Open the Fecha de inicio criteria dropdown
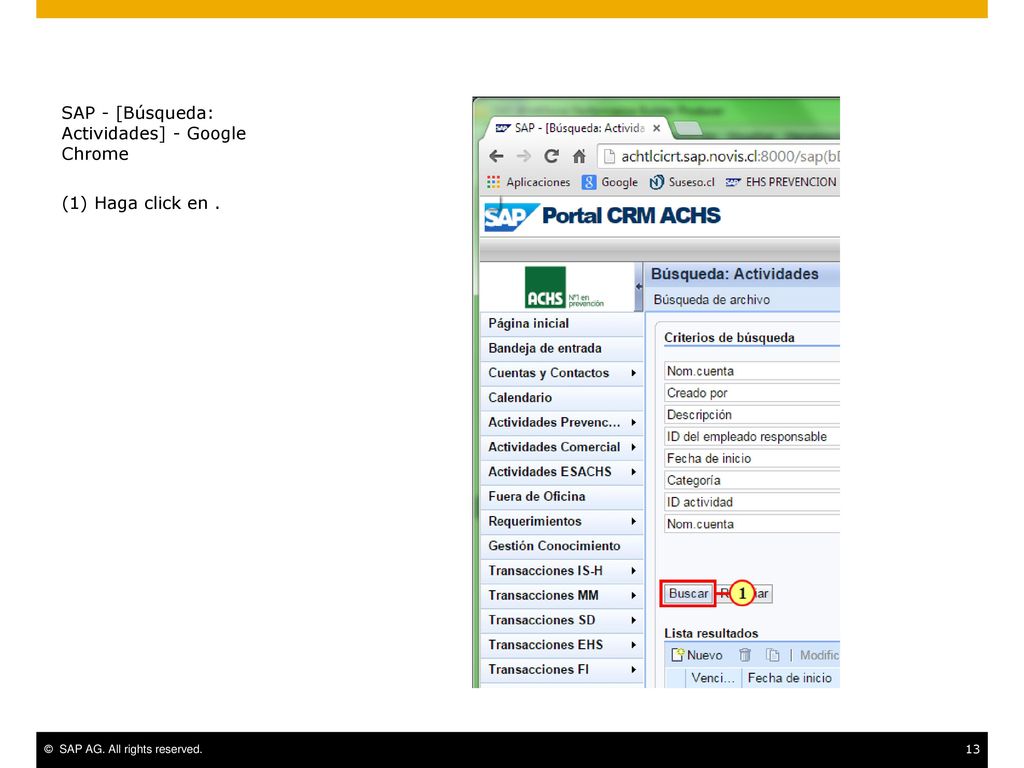 pos(752,458)
